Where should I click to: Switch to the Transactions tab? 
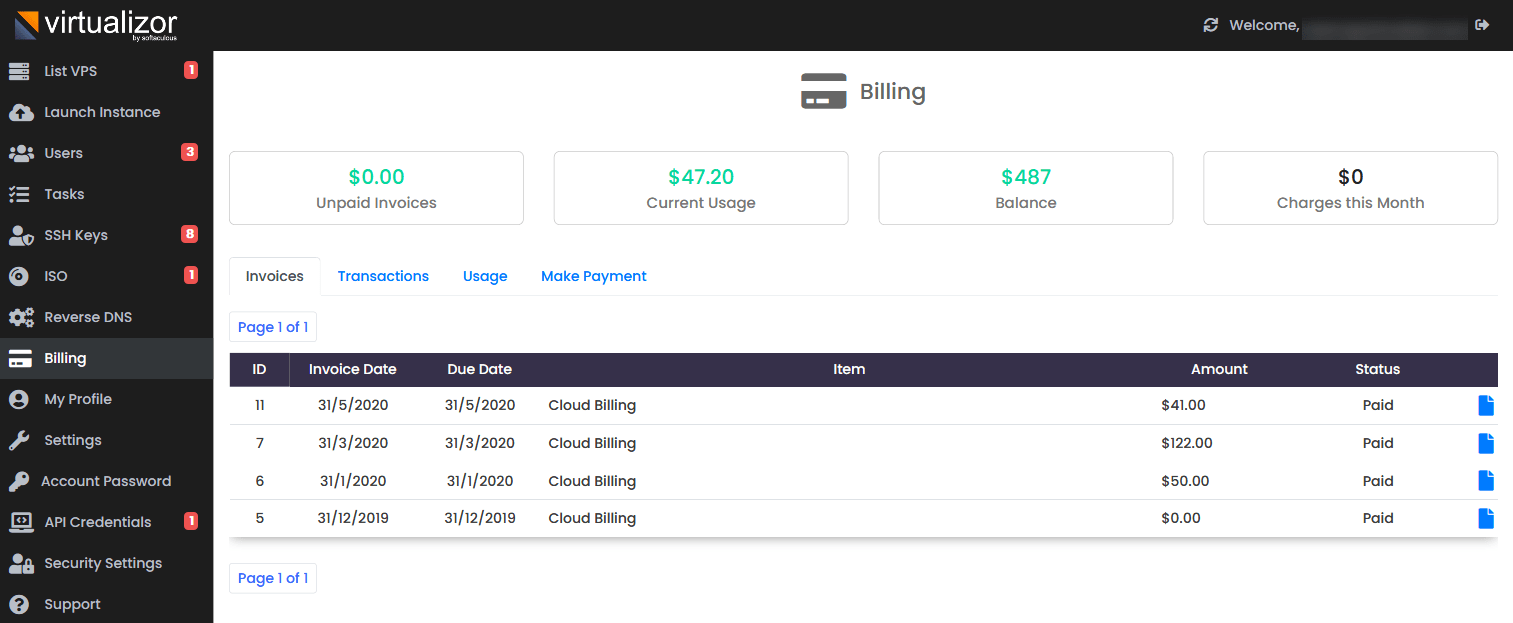383,275
